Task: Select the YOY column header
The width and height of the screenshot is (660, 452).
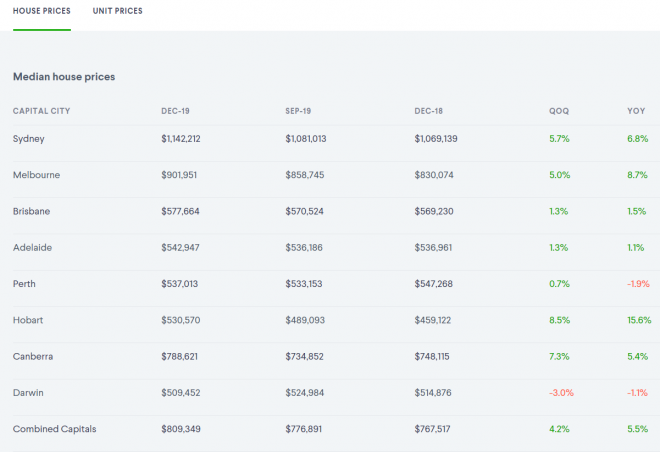Action: pyautogui.click(x=635, y=110)
